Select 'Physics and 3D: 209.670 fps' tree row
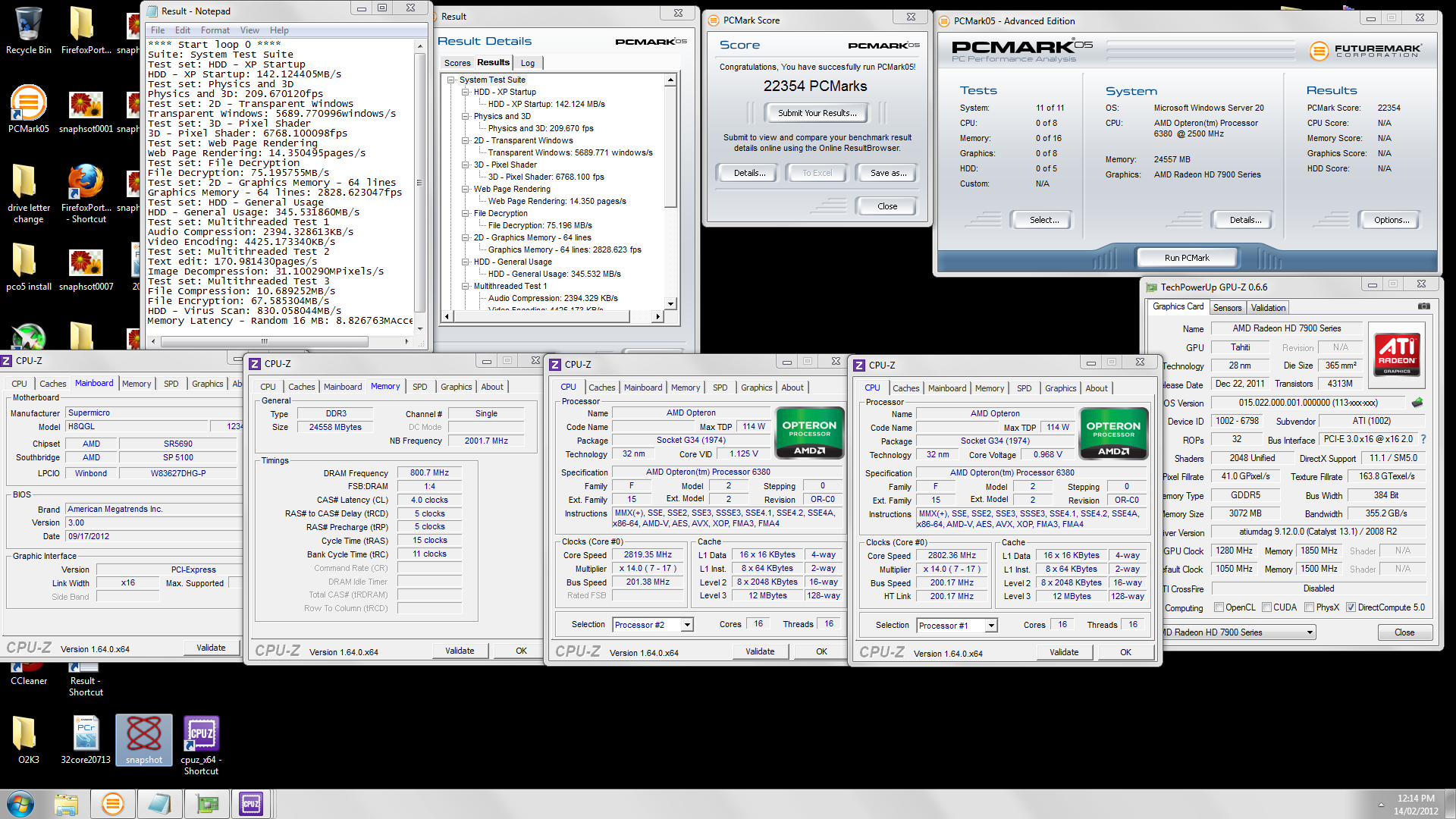This screenshot has width=1456, height=819. 541,128
